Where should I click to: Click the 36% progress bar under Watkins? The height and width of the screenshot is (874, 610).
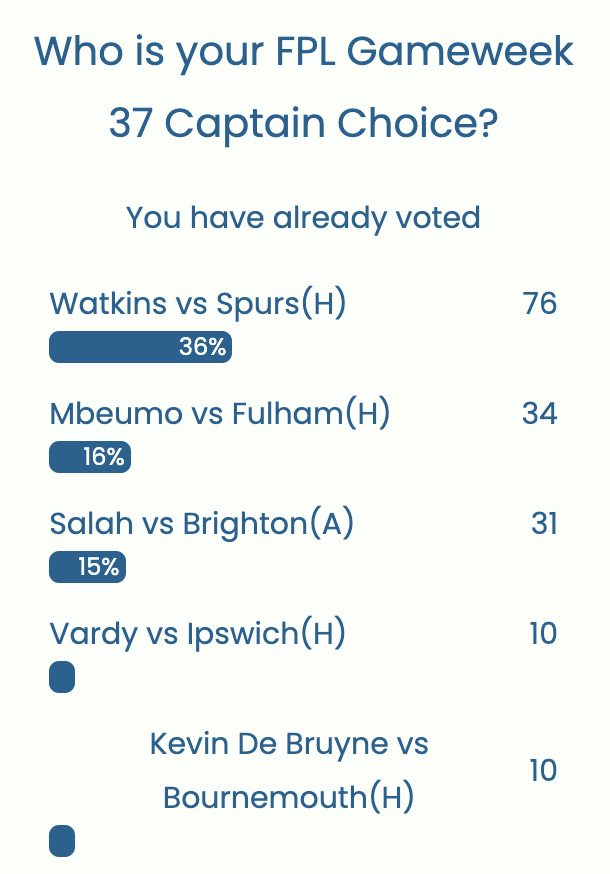(140, 347)
